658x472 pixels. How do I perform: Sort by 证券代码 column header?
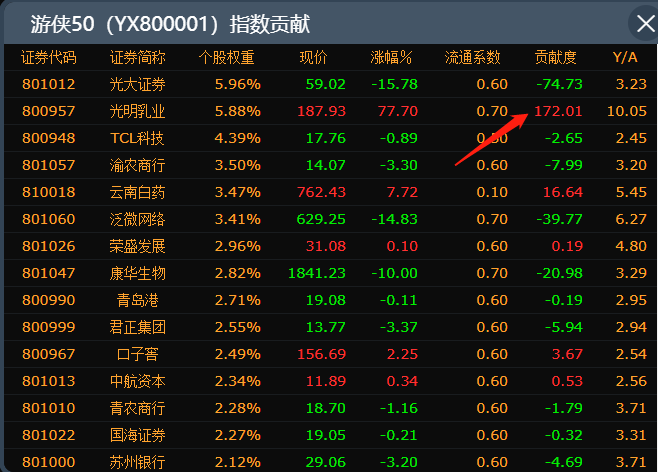point(49,57)
